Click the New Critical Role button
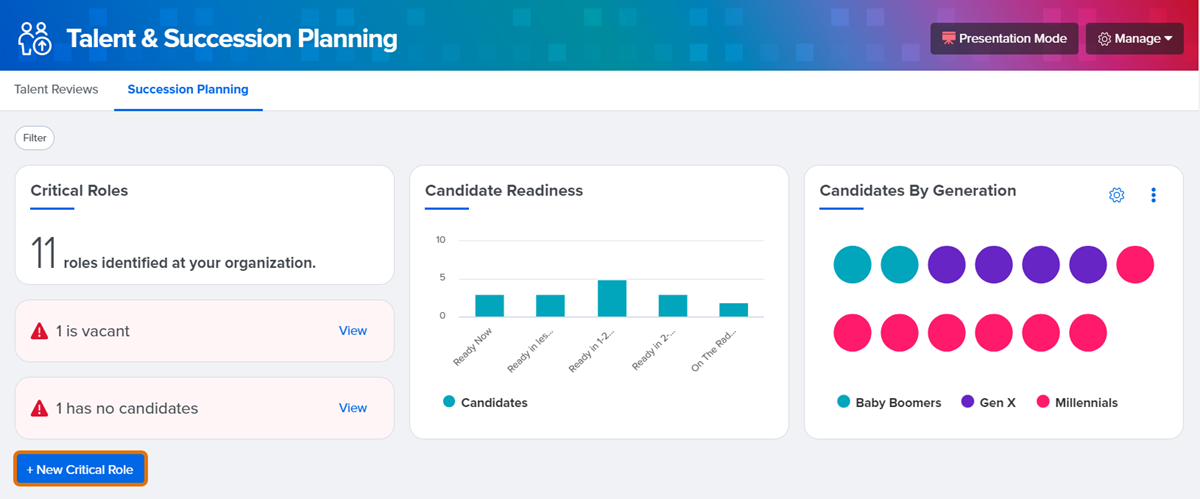The image size is (1200, 499). click(80, 469)
